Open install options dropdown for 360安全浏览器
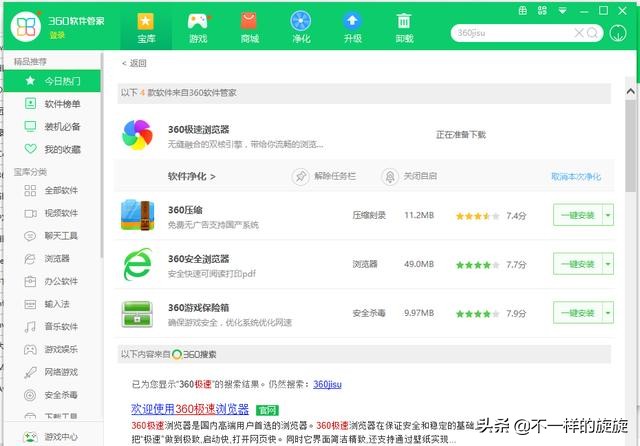This screenshot has width=640, height=446. [608, 264]
